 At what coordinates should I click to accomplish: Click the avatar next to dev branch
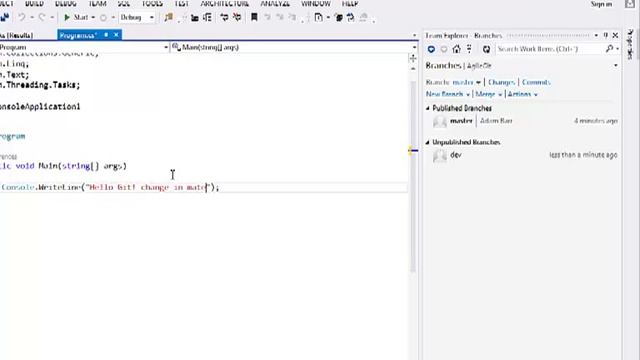tap(440, 155)
